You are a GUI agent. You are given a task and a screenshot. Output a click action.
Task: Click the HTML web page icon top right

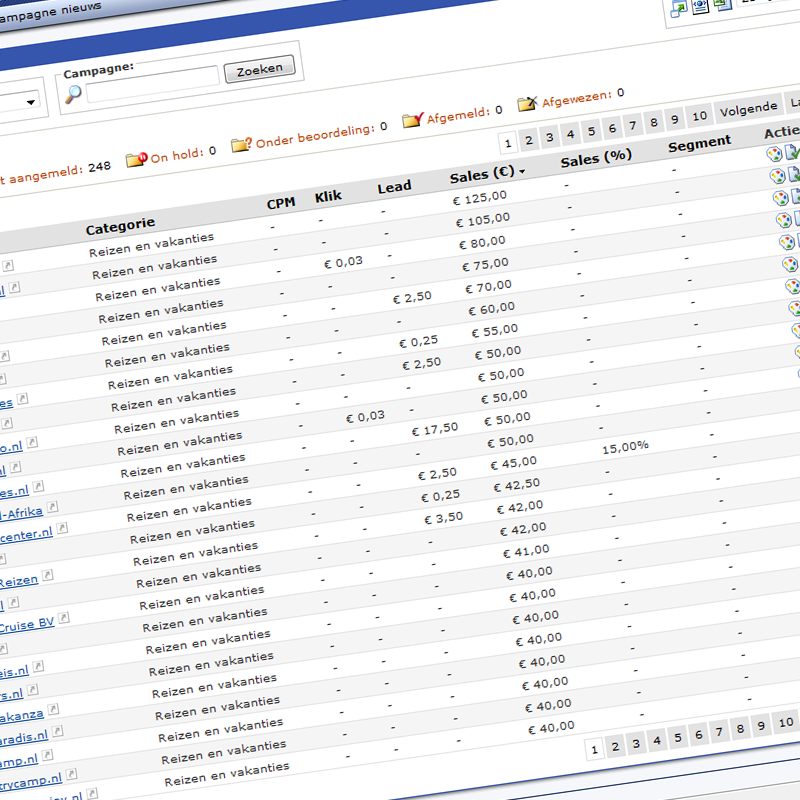701,6
